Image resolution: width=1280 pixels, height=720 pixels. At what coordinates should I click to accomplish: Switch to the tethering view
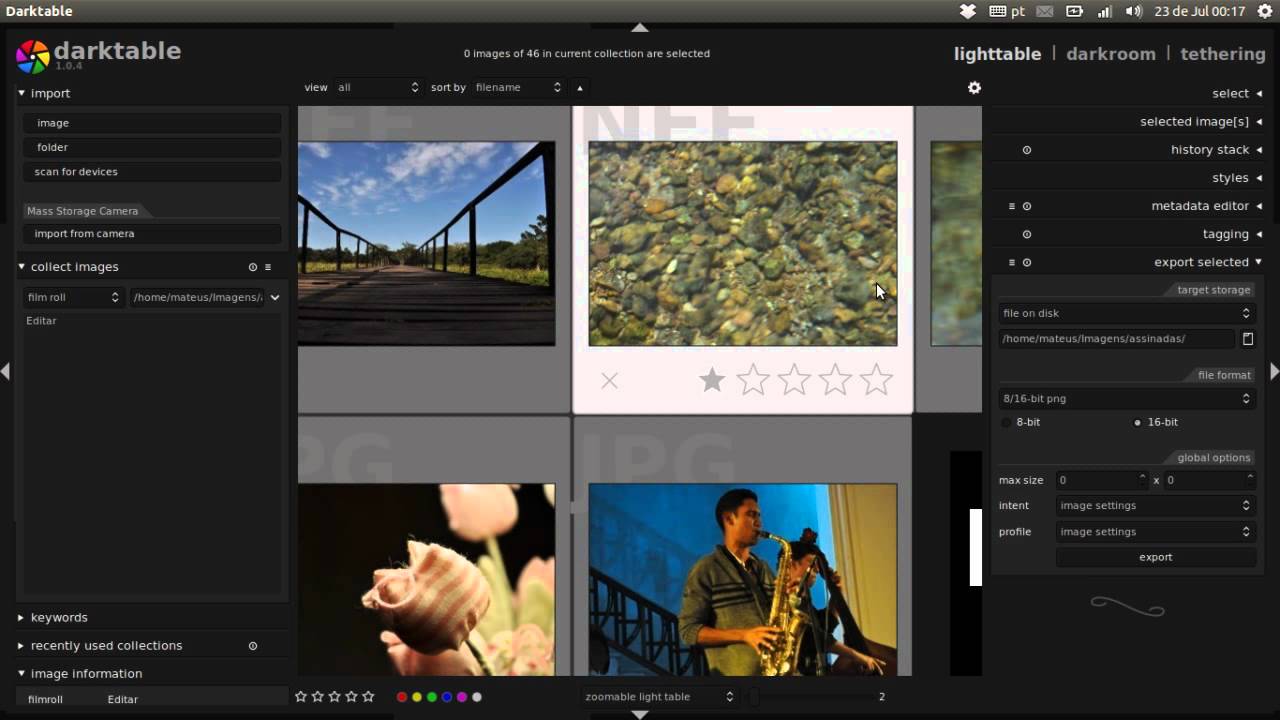click(1223, 54)
